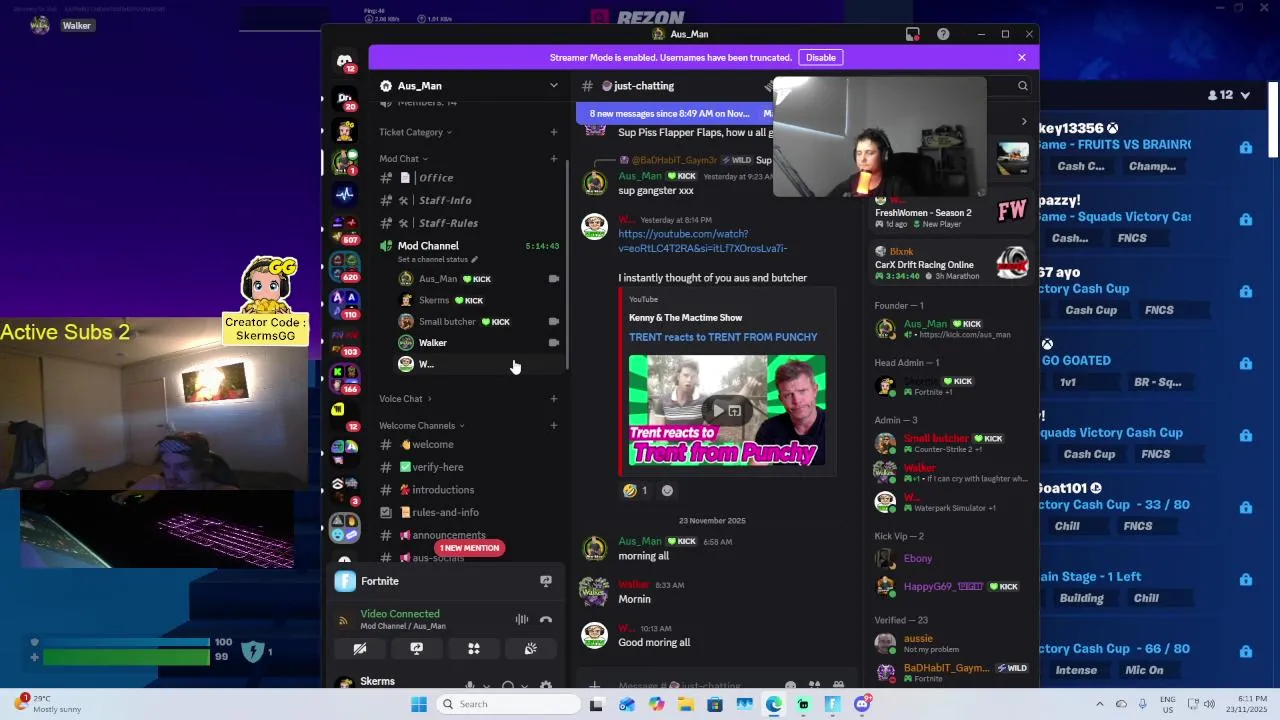The width and height of the screenshot is (1280, 720).
Task: Open File Explorer from the taskbar
Action: pos(685,704)
